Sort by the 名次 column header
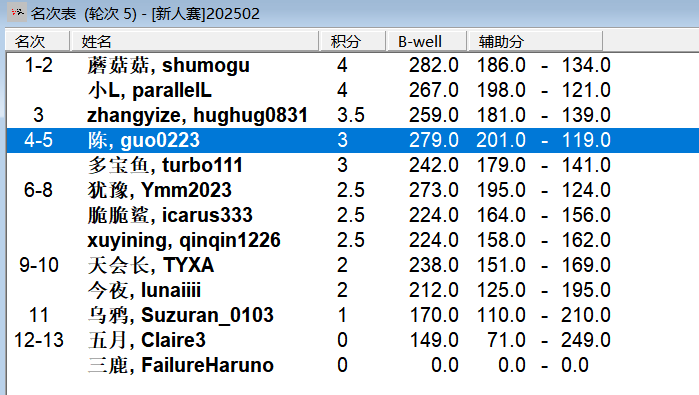 (37, 41)
